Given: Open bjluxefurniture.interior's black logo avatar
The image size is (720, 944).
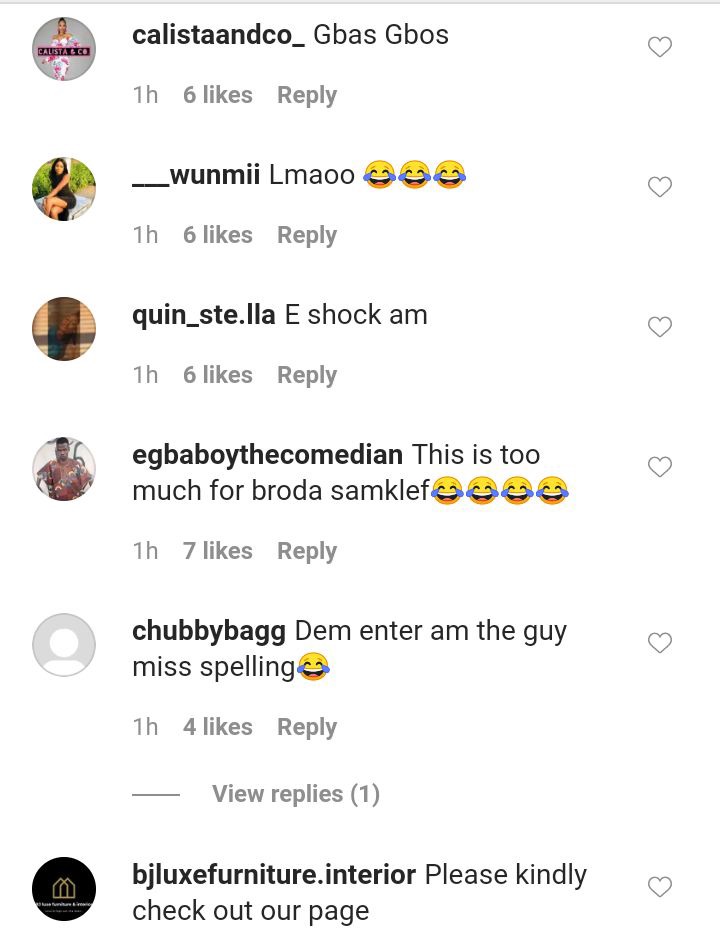Looking at the screenshot, I should tap(64, 889).
